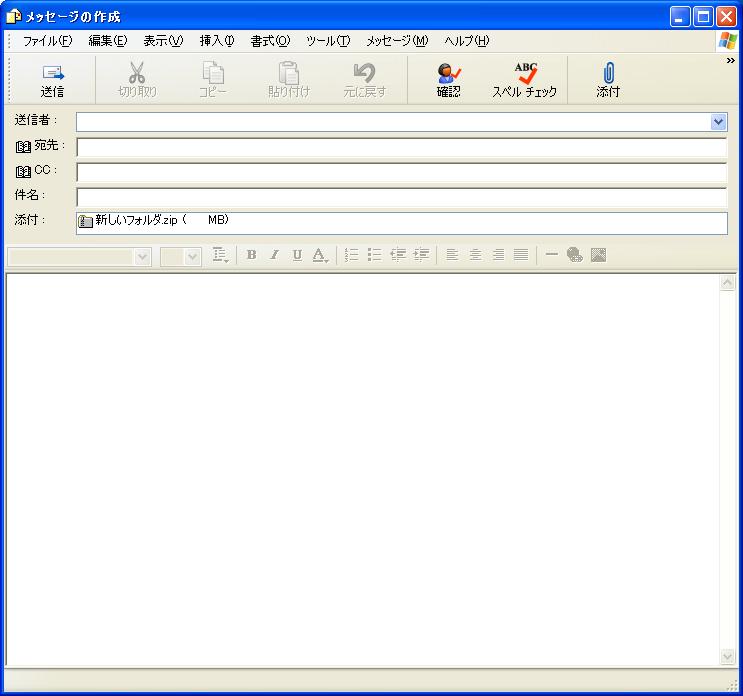Select the 新しいフォルダ.zip attachment
This screenshot has height=696, width=743.
[x=154, y=220]
